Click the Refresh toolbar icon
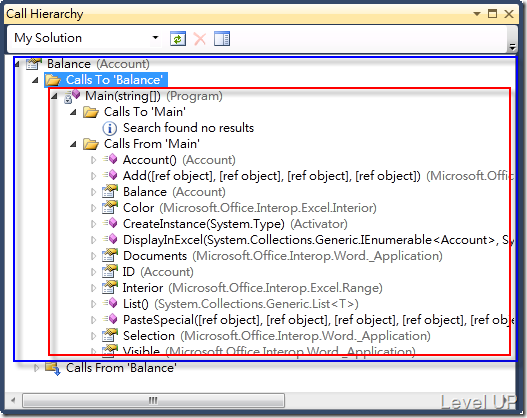 tap(178, 39)
